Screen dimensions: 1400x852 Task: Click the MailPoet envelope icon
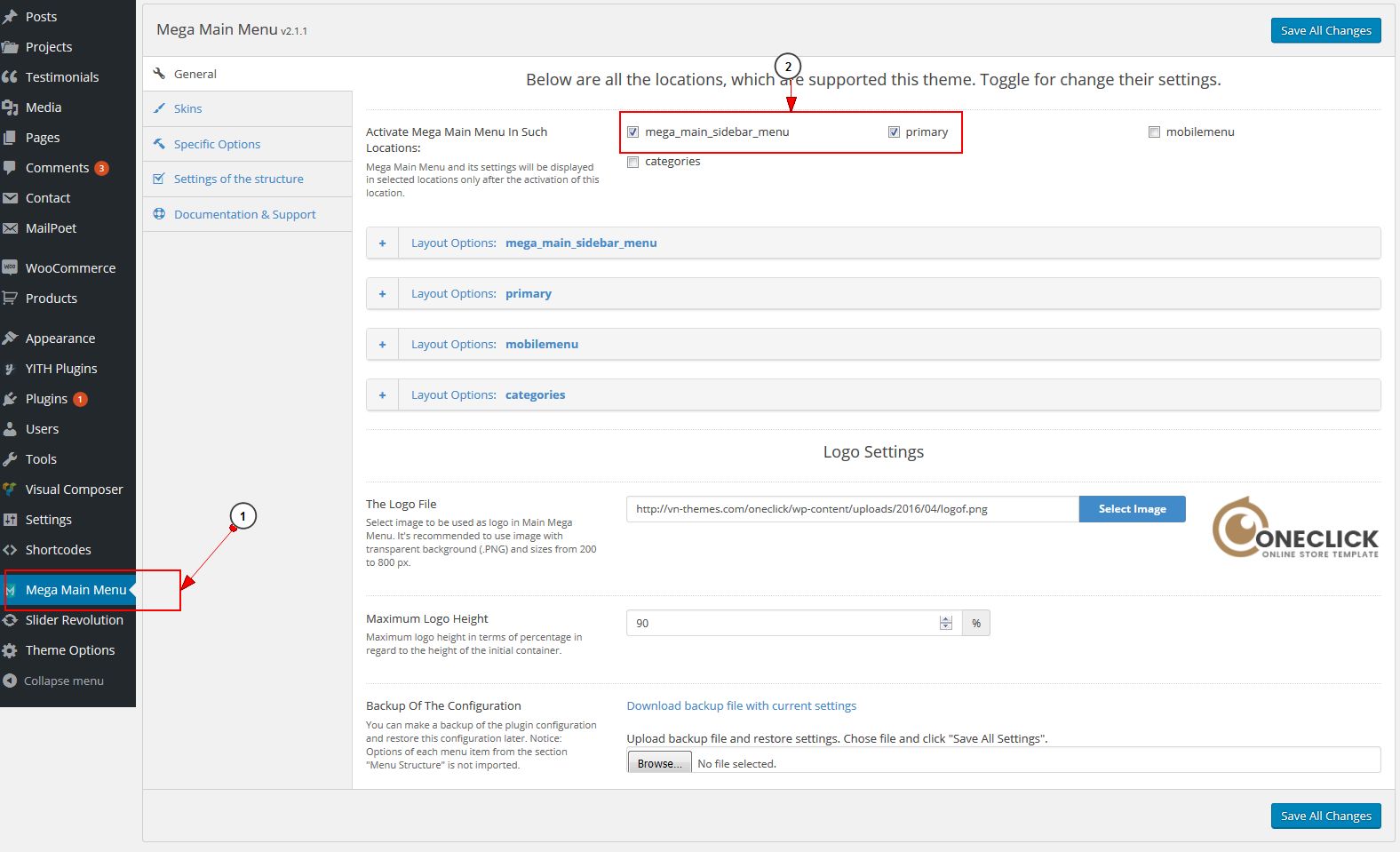pyautogui.click(x=10, y=227)
